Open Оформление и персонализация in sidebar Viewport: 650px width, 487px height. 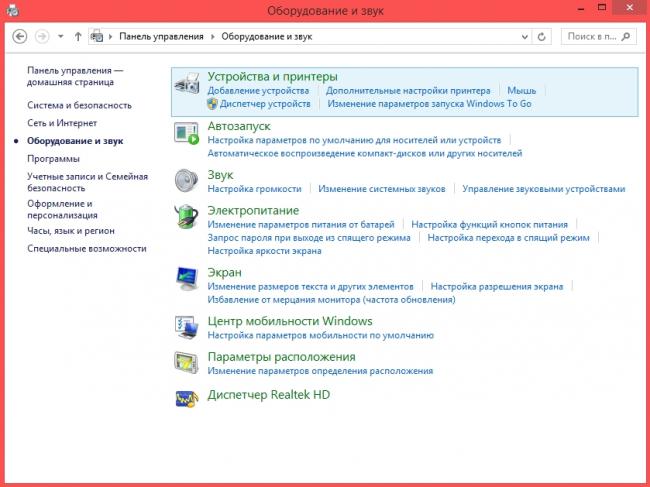[62, 209]
